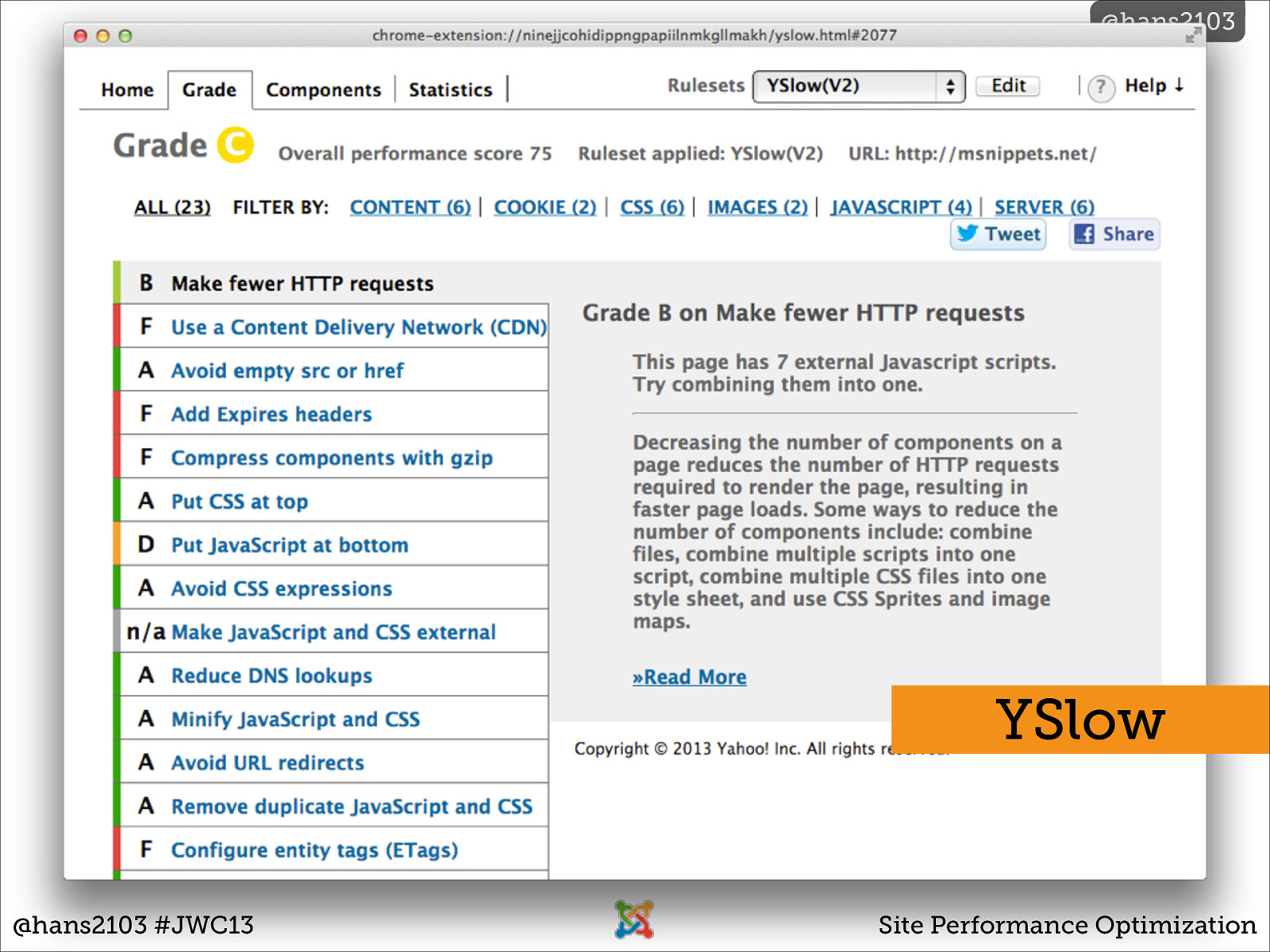Click the Joomla logo at slide bottom
The width and height of the screenshot is (1270, 952).
tap(634, 919)
